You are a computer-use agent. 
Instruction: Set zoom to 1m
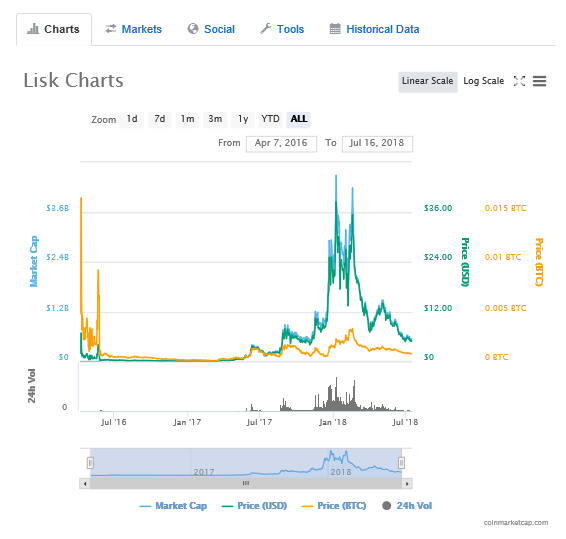tap(187, 119)
